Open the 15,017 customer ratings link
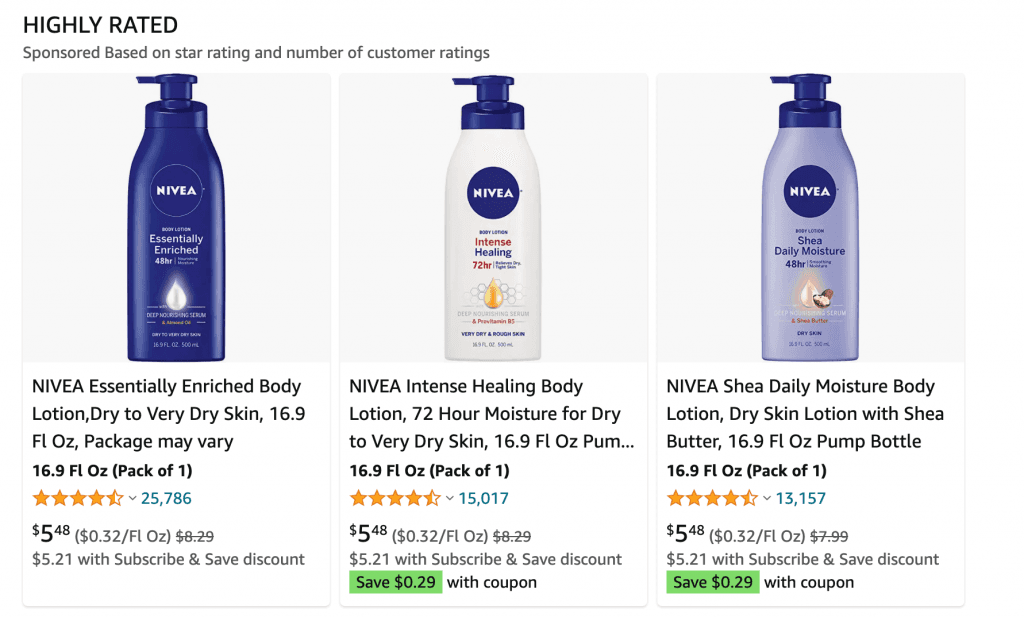This screenshot has height=617, width=1024. (x=483, y=498)
